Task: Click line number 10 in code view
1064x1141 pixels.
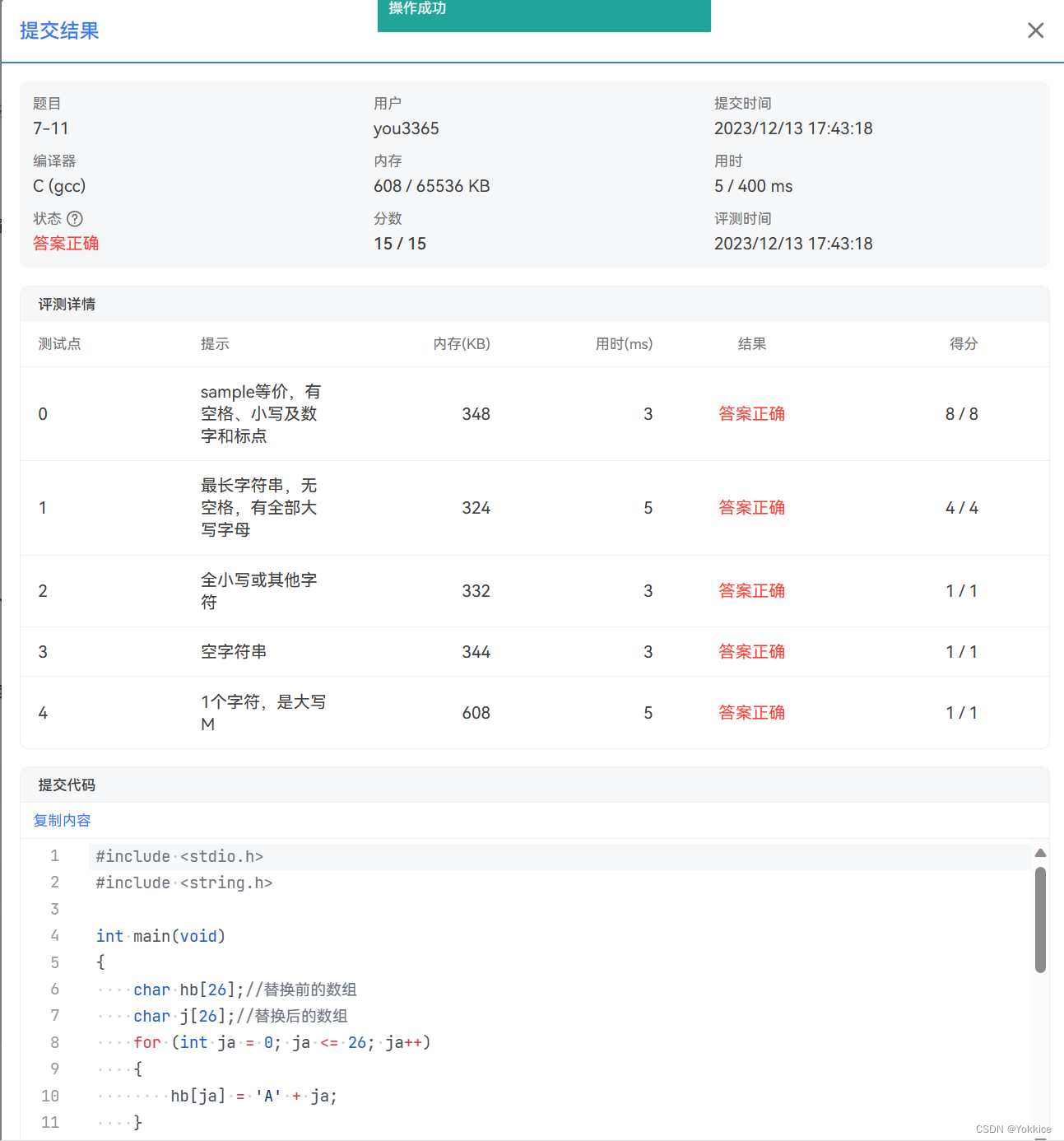Action: [x=49, y=1096]
